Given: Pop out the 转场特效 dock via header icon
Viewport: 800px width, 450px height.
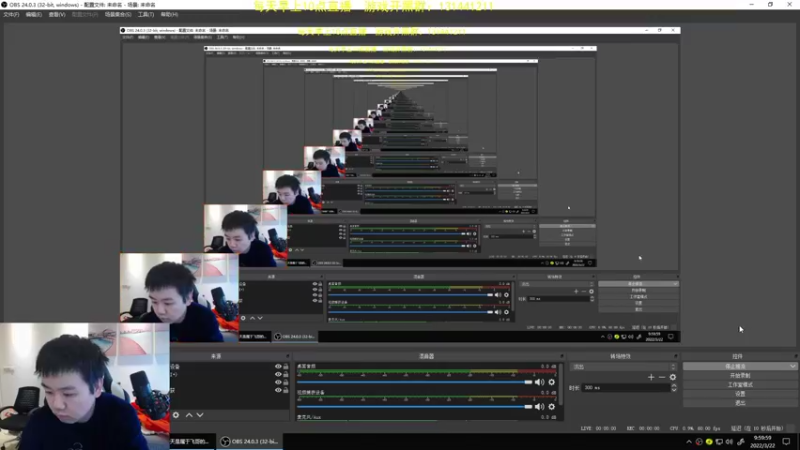Looking at the screenshot, I should [676, 356].
